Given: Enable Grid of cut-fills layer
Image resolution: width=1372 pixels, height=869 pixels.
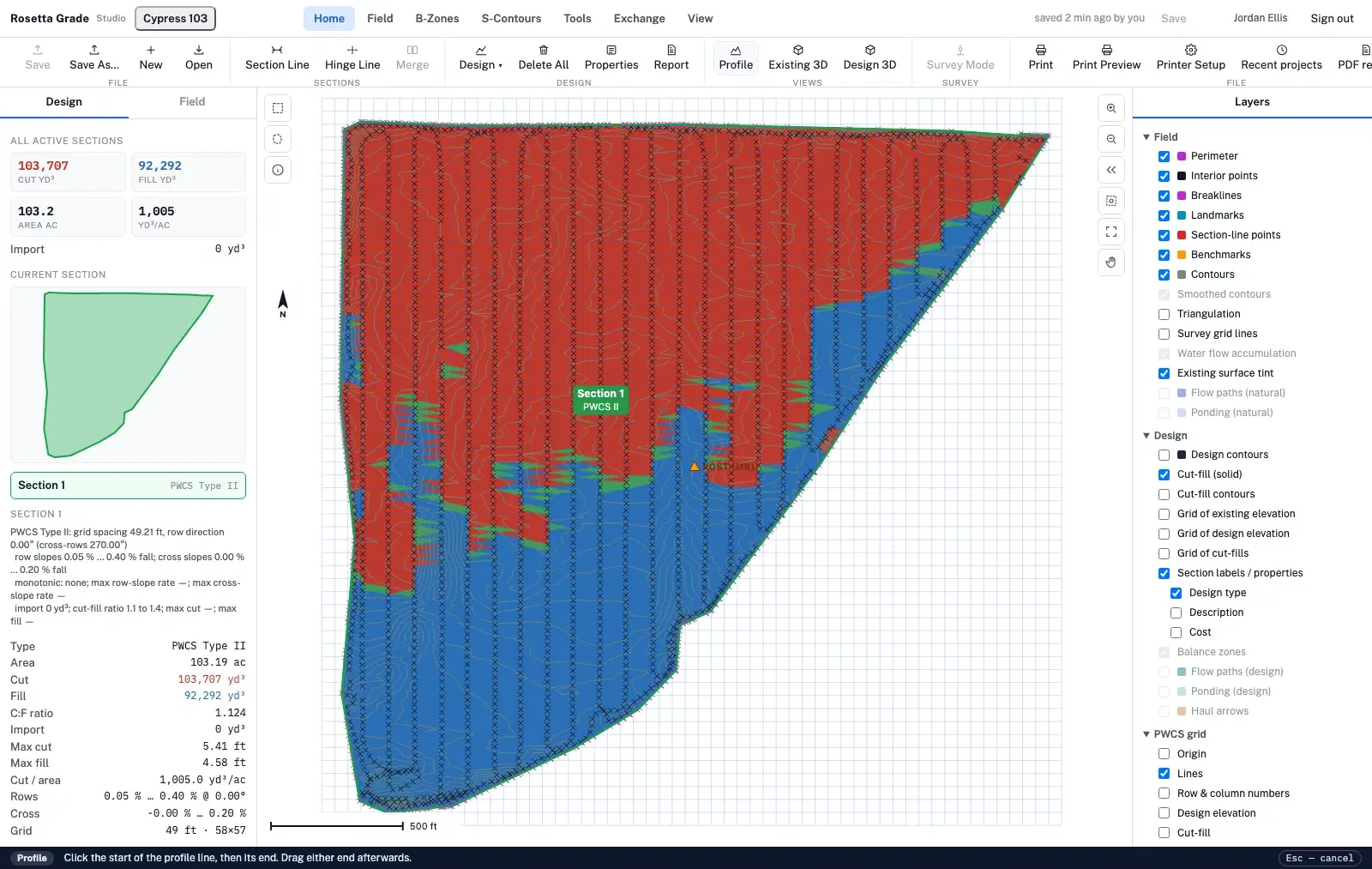Looking at the screenshot, I should pyautogui.click(x=1164, y=553).
